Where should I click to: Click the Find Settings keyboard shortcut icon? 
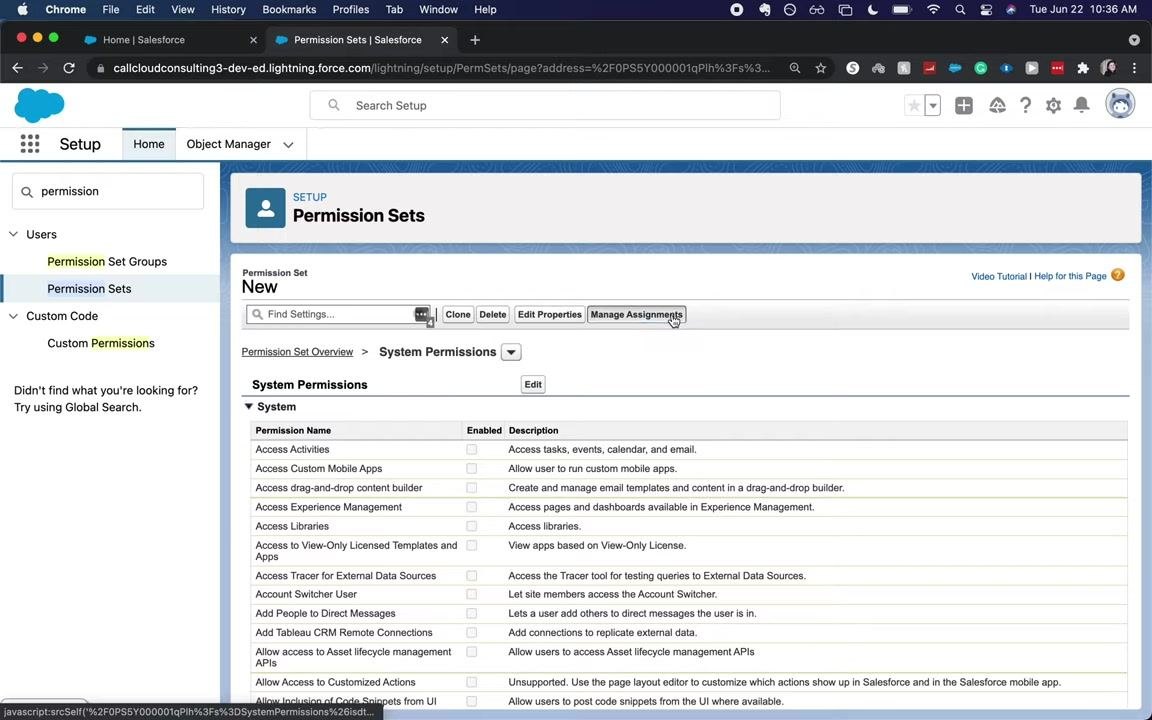click(x=422, y=315)
